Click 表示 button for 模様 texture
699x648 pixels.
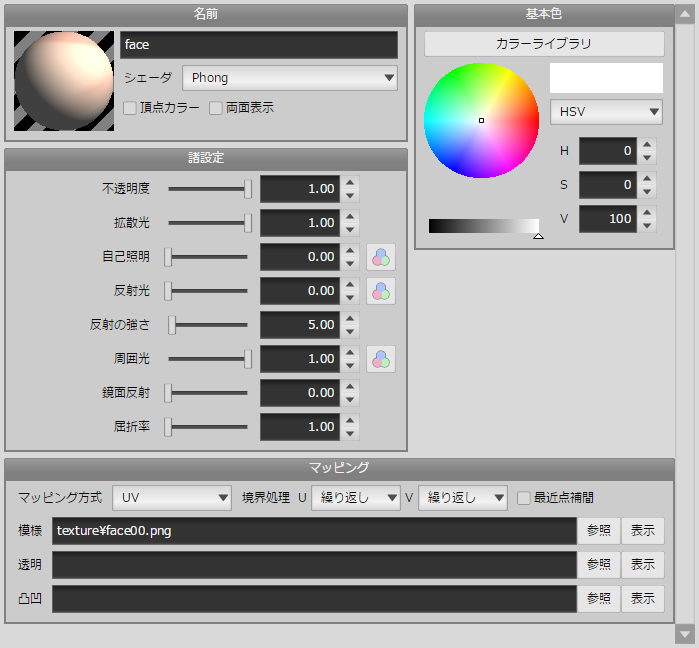(643, 531)
